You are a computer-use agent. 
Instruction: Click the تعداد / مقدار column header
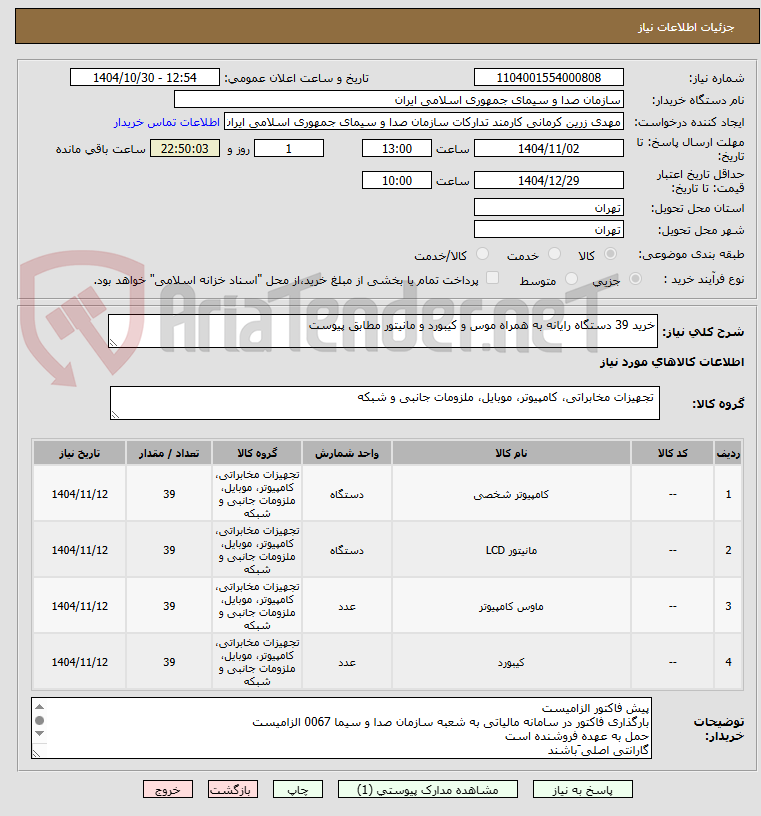(x=169, y=453)
